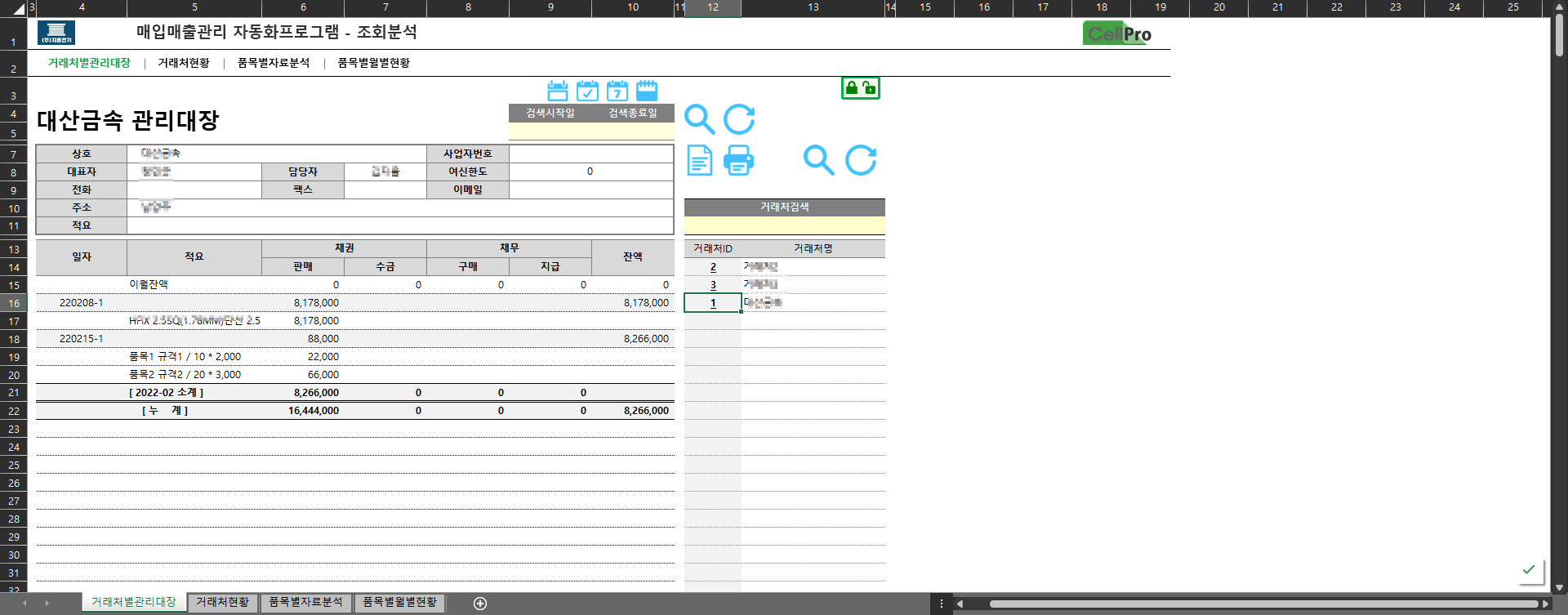Select 거래처ID 2 in the customer list
Screen dimensions: 1568x615
point(713,267)
